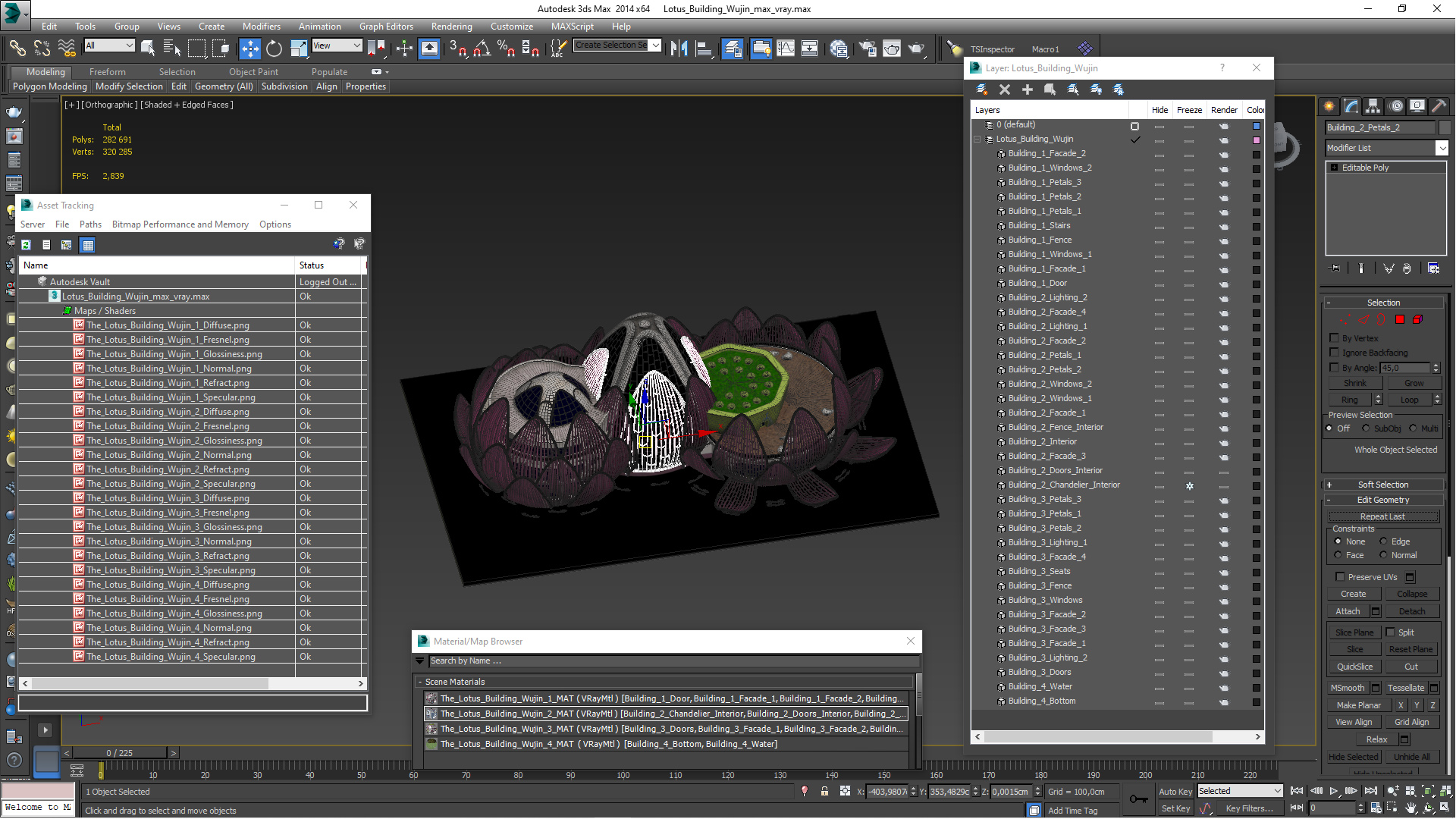Open Key Filters dialog

pyautogui.click(x=1249, y=808)
